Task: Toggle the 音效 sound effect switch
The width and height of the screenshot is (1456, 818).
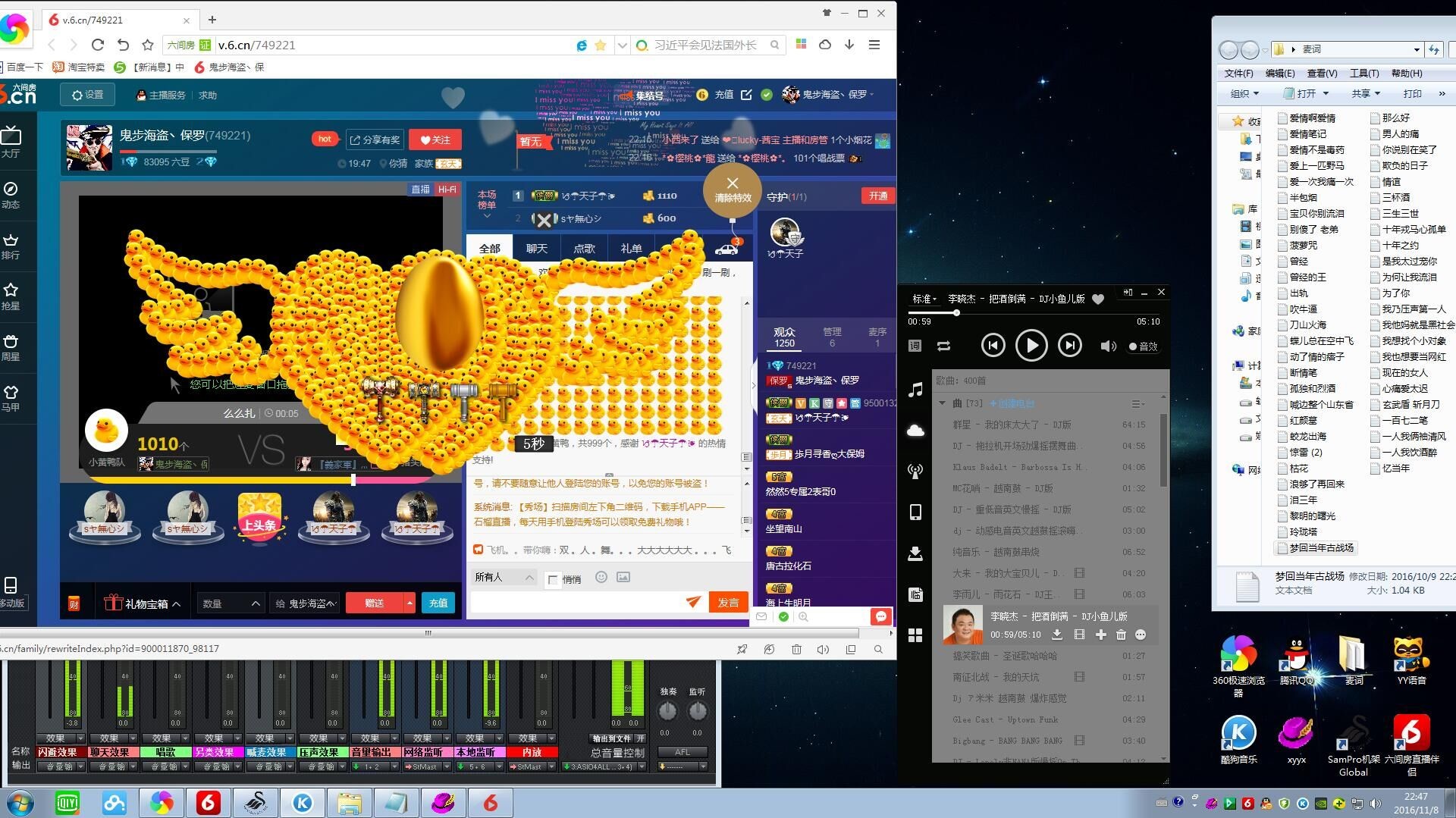Action: 1143,346
